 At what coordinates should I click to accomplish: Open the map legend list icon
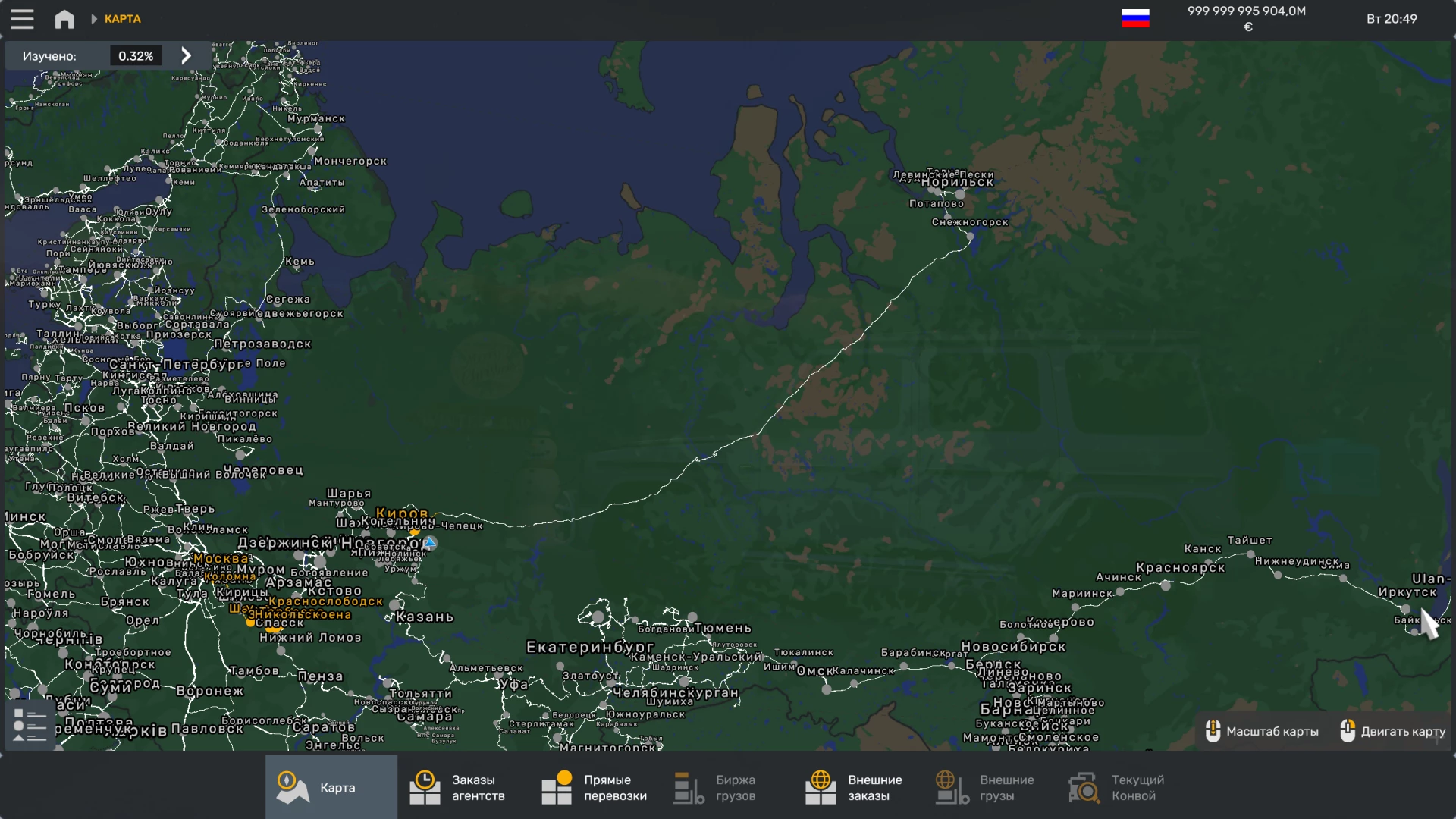[30, 725]
